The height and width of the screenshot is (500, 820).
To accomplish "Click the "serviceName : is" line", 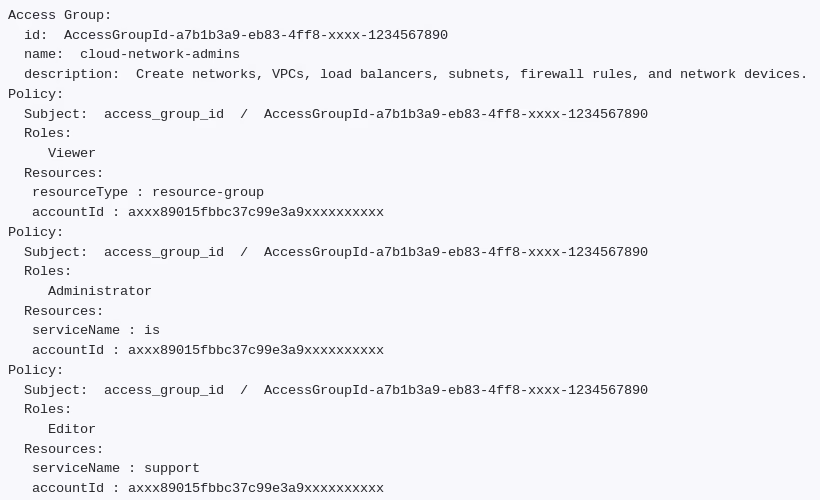I will 96,330.
